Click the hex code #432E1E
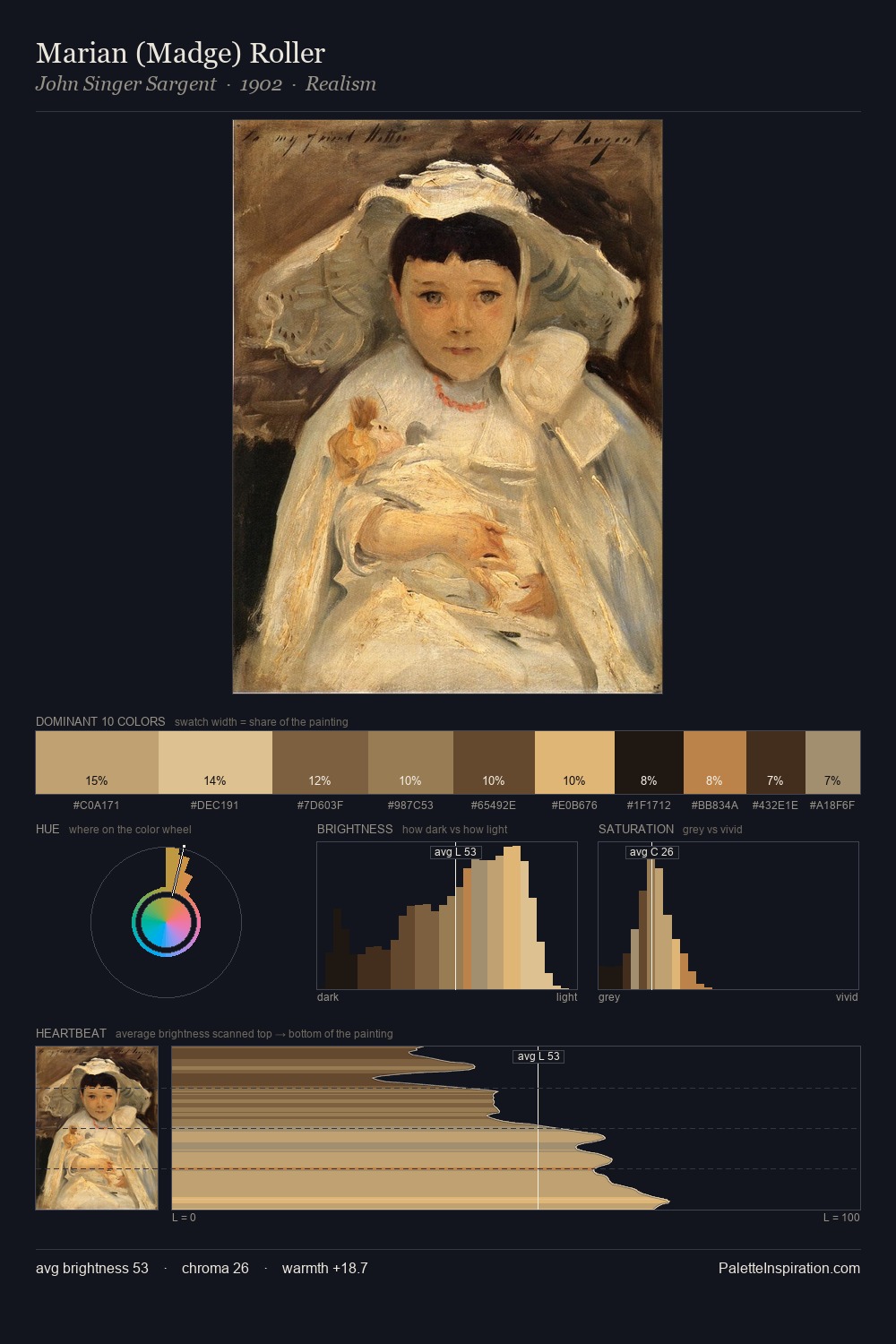896x1344 pixels. (x=776, y=806)
